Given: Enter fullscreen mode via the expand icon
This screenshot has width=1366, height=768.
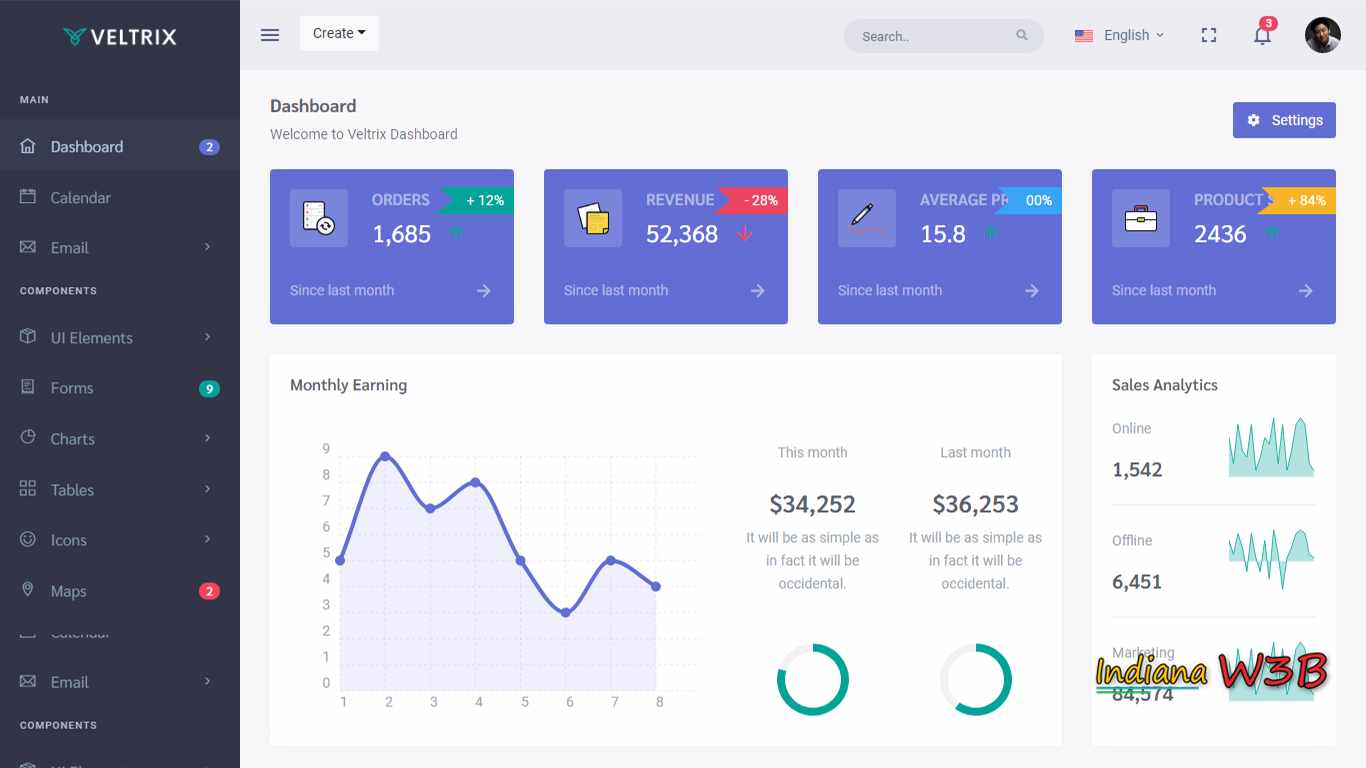Looking at the screenshot, I should pos(1208,35).
